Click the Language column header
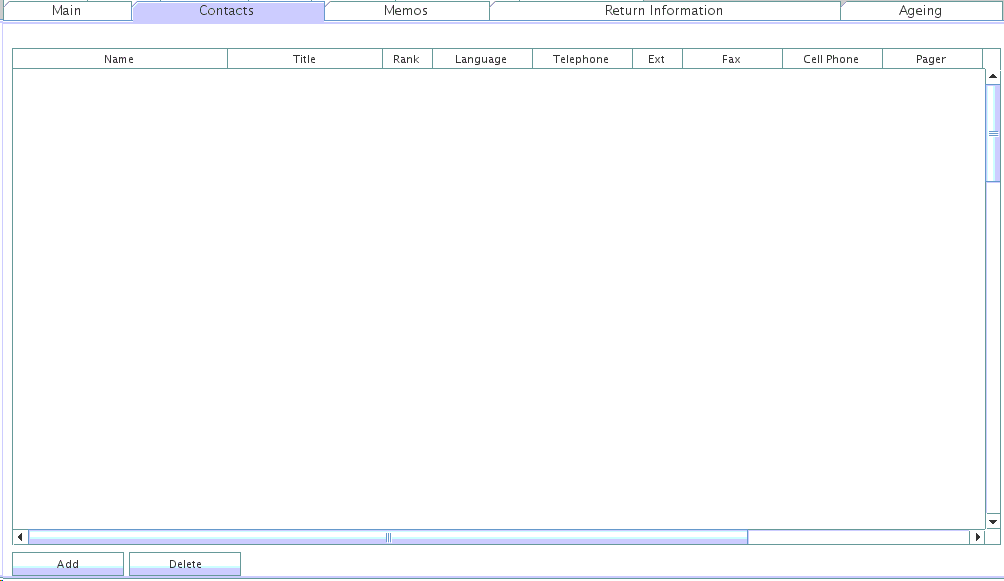Screen dimensions: 1004x581 pyautogui.click(x=481, y=59)
